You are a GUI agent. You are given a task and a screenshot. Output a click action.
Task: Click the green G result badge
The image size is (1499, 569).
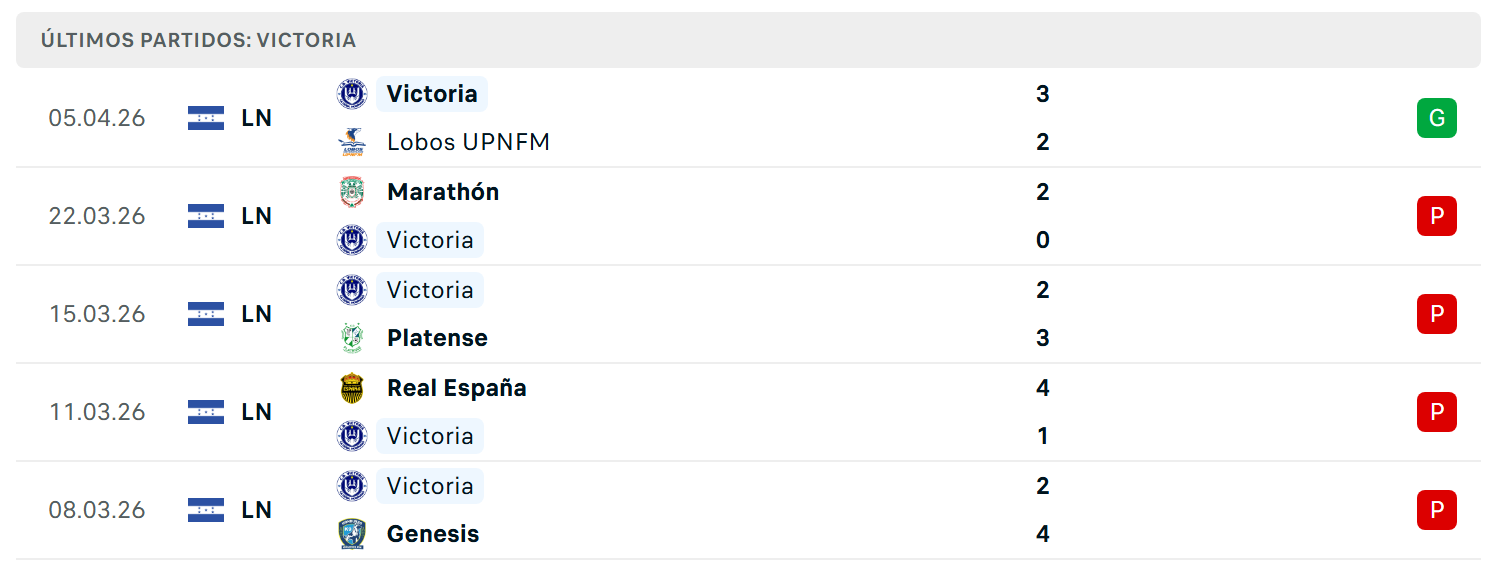pos(1437,118)
